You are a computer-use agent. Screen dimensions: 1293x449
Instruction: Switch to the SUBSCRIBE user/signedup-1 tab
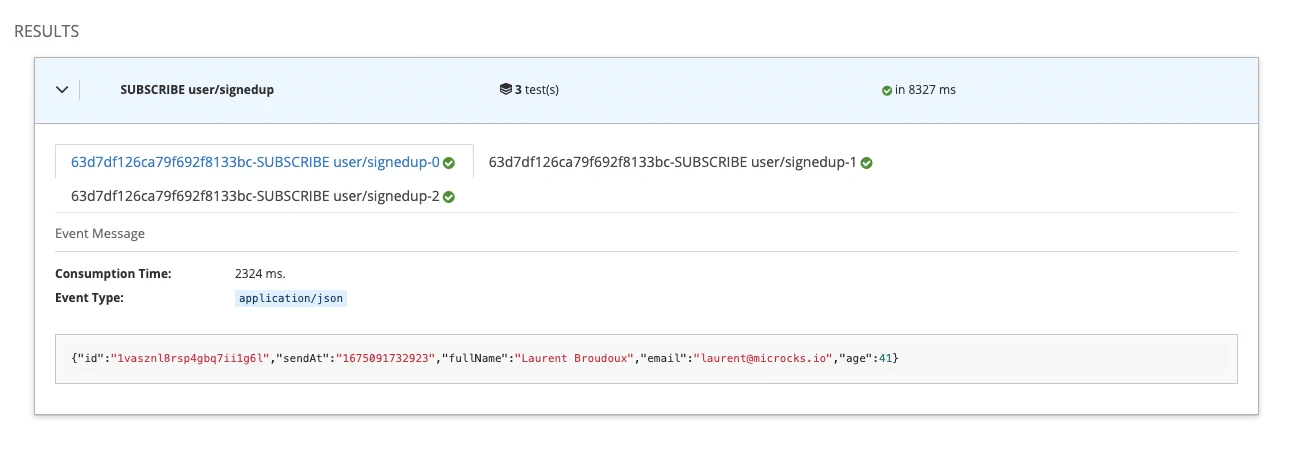pos(671,162)
